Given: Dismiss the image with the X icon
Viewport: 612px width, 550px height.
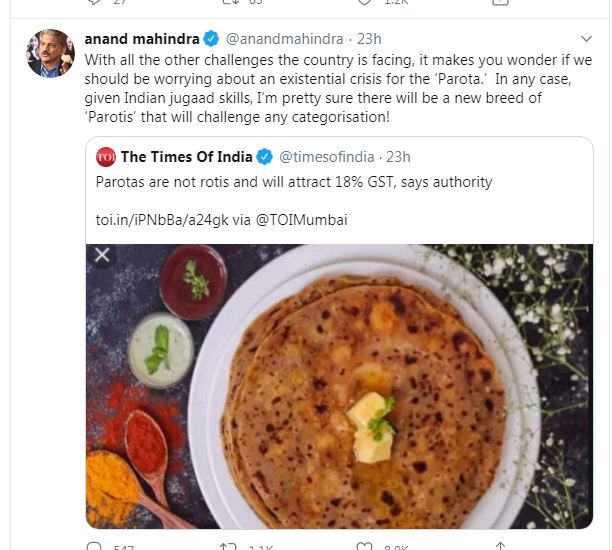Looking at the screenshot, I should point(102,255).
